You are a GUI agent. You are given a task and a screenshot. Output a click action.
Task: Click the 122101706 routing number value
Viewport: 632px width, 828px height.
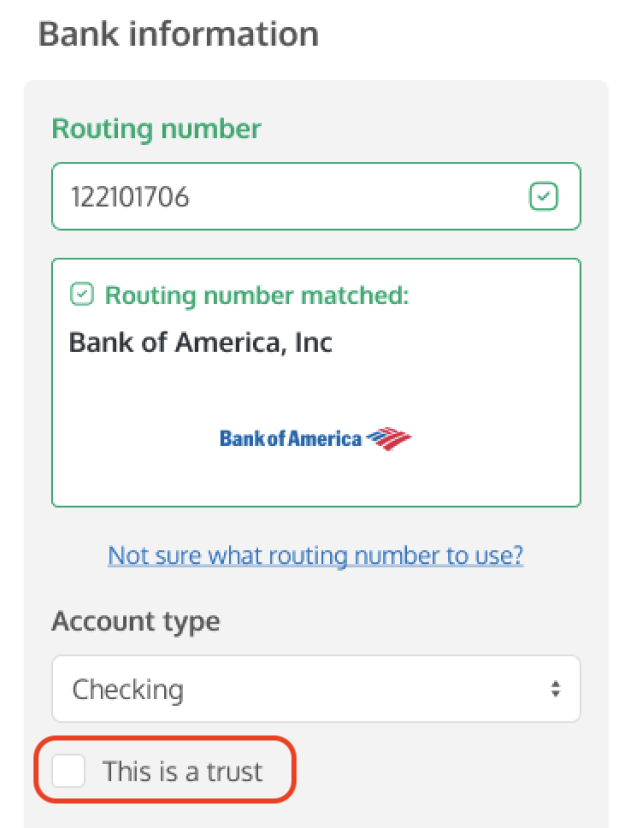point(130,197)
